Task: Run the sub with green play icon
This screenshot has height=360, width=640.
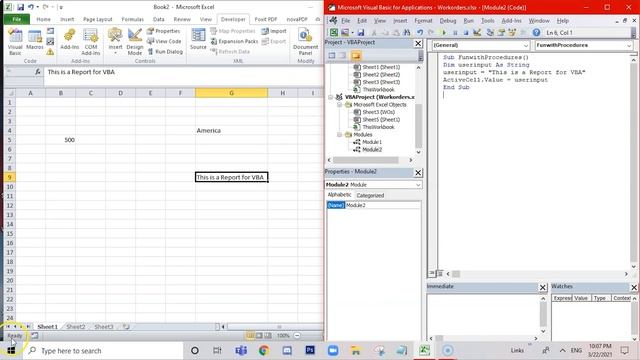Action: coord(444,33)
